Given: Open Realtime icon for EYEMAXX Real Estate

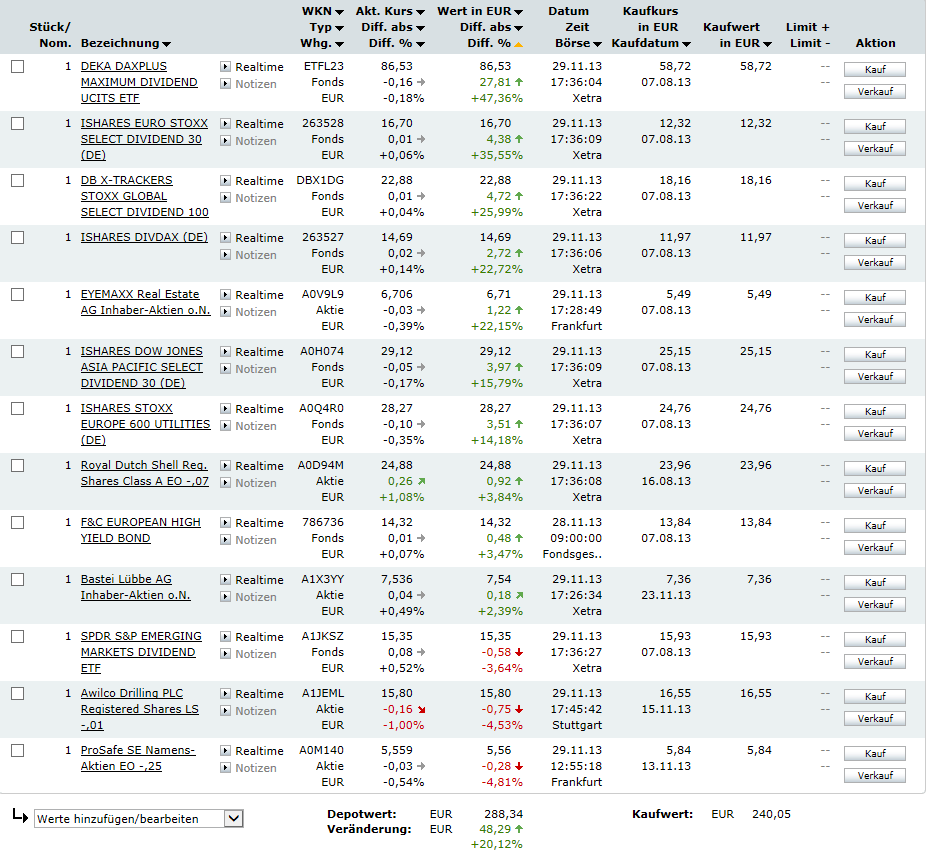Looking at the screenshot, I should tap(225, 294).
